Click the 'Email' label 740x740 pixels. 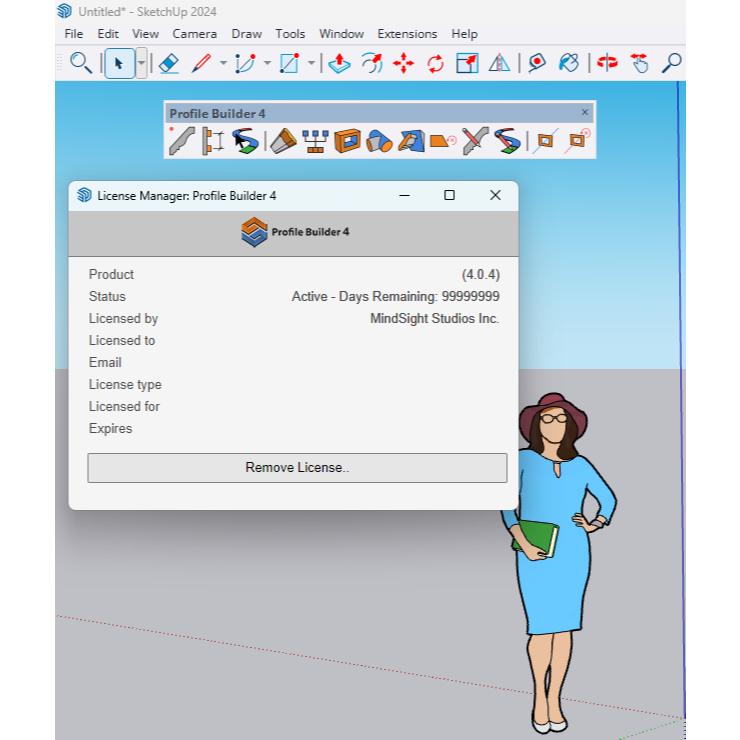pyautogui.click(x=105, y=362)
